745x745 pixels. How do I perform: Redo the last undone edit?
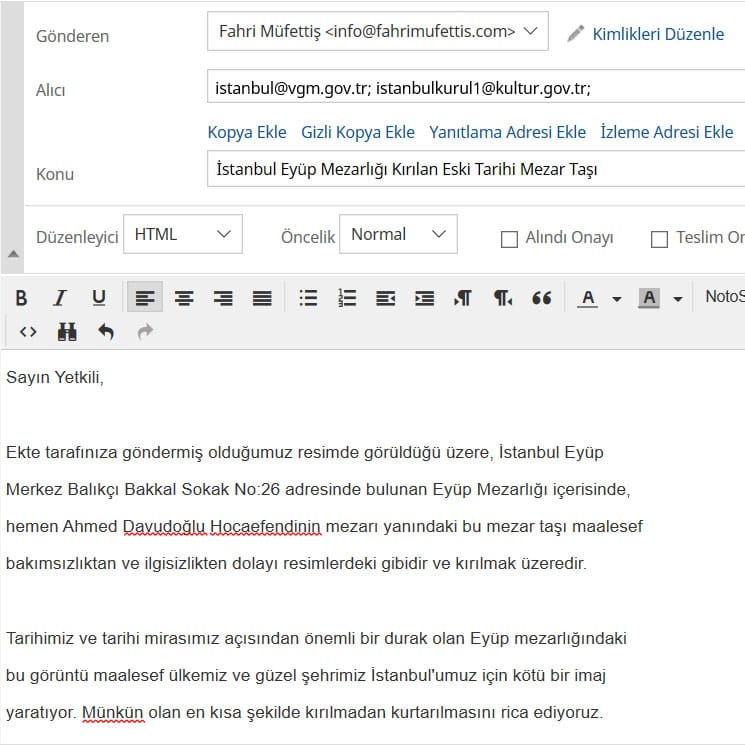pyautogui.click(x=145, y=332)
